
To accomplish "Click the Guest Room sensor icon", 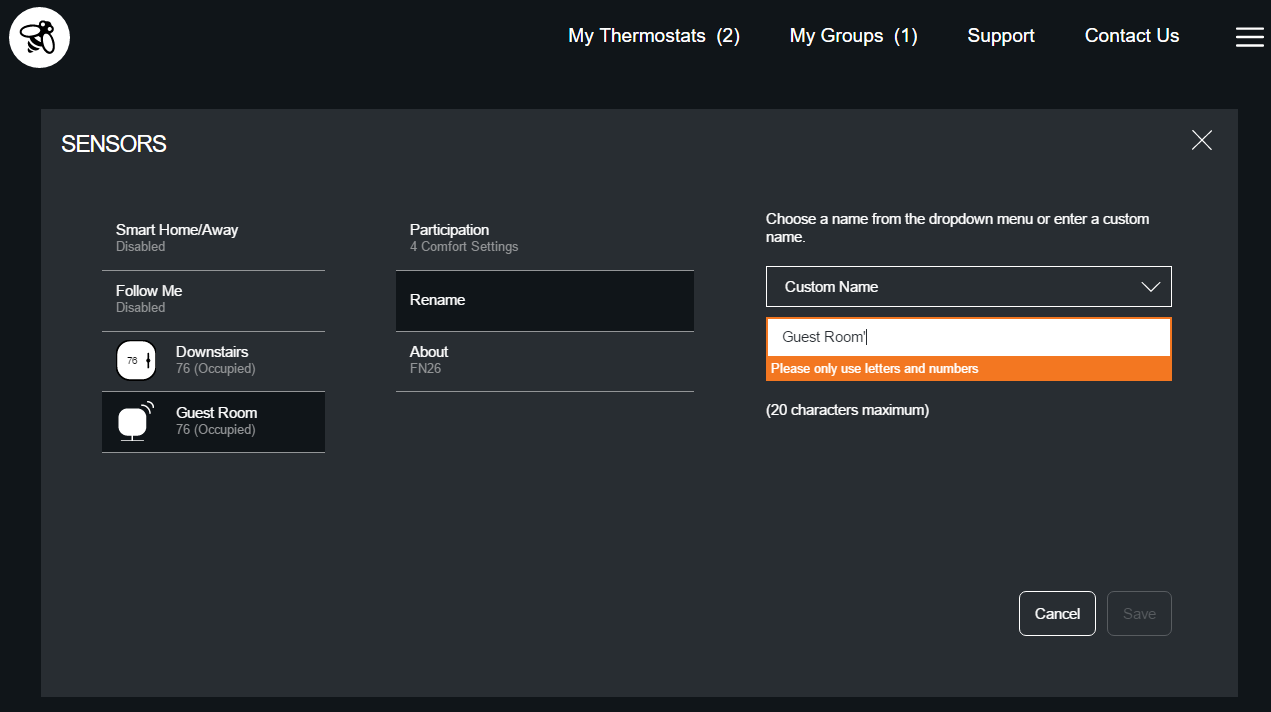I will click(137, 422).
